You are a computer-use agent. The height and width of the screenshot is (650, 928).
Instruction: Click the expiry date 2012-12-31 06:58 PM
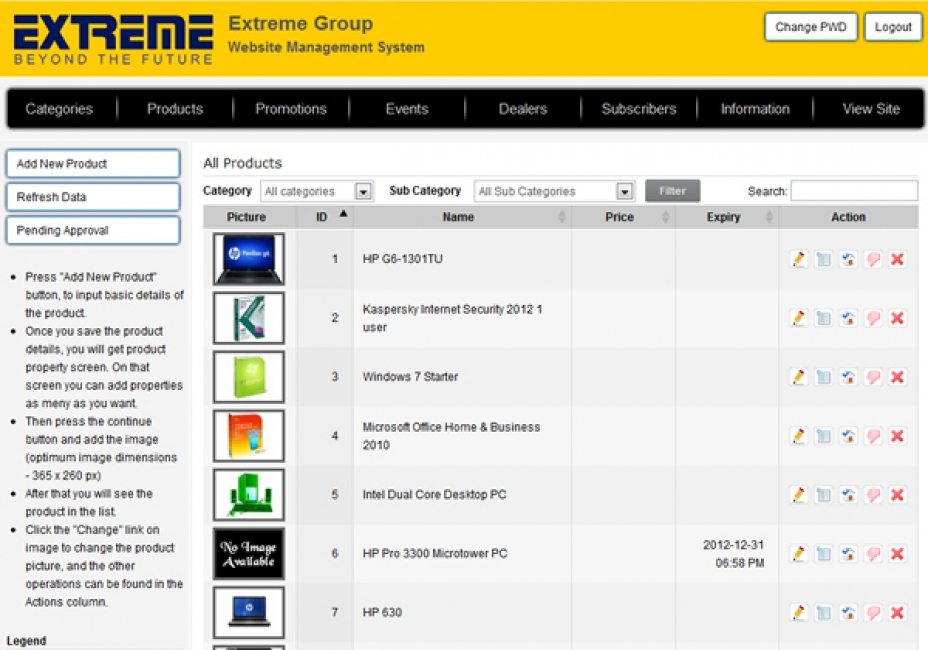734,554
